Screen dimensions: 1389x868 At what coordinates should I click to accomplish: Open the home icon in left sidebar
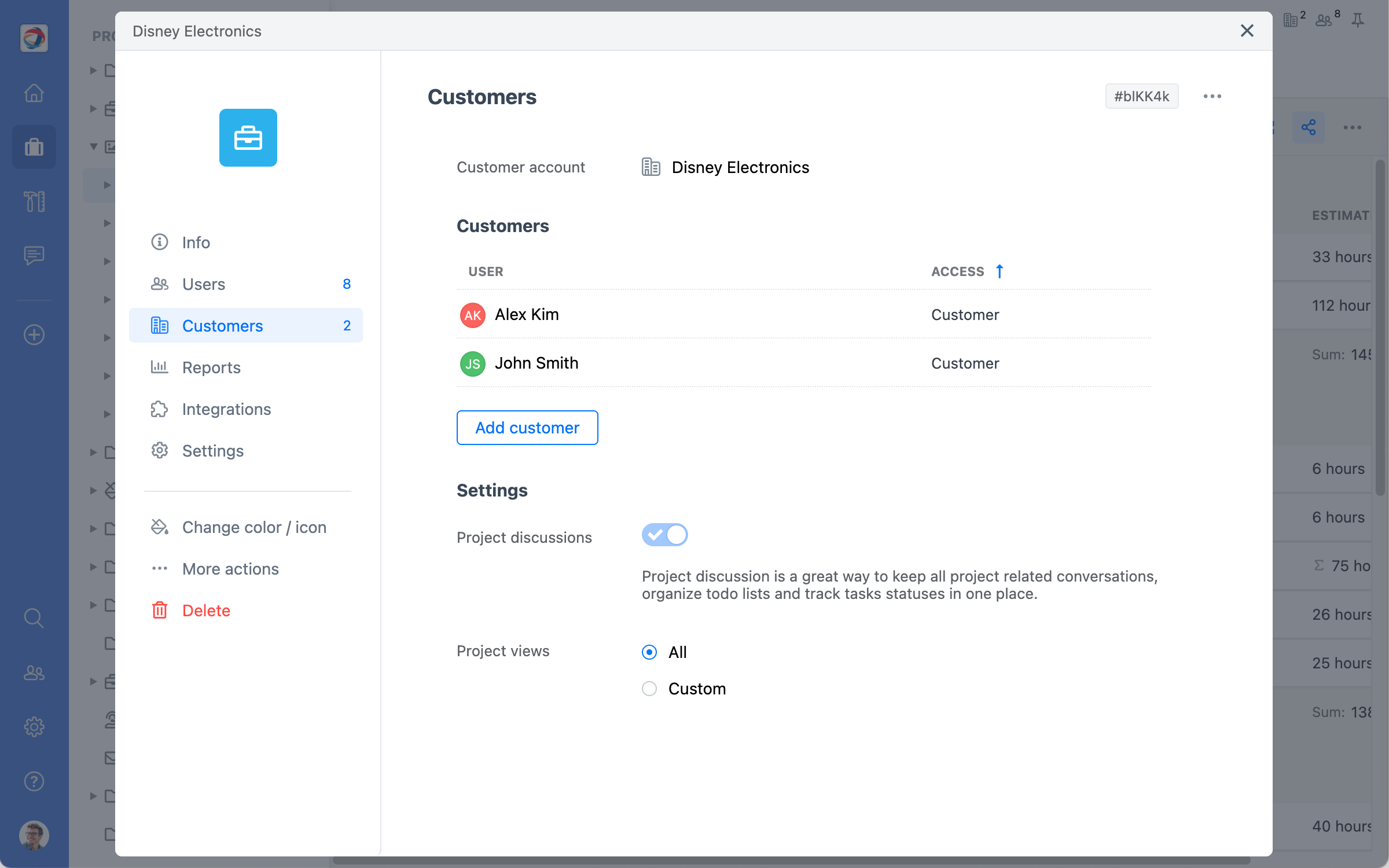click(x=34, y=93)
